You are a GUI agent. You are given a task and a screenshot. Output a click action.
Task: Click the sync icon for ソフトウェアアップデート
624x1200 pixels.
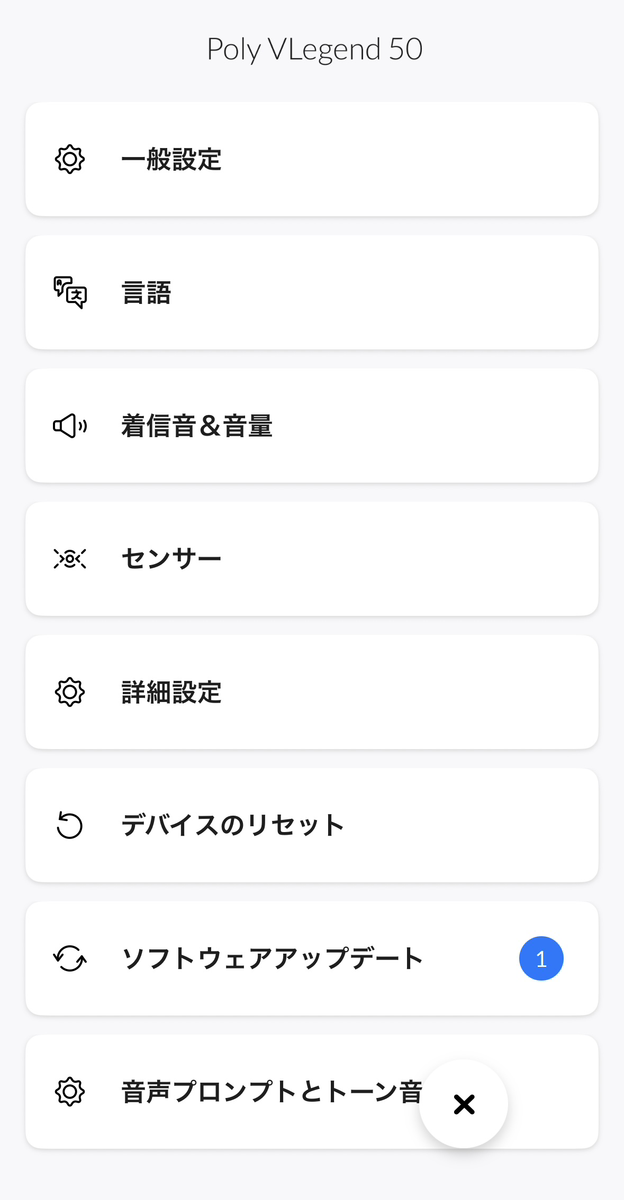(x=69, y=959)
